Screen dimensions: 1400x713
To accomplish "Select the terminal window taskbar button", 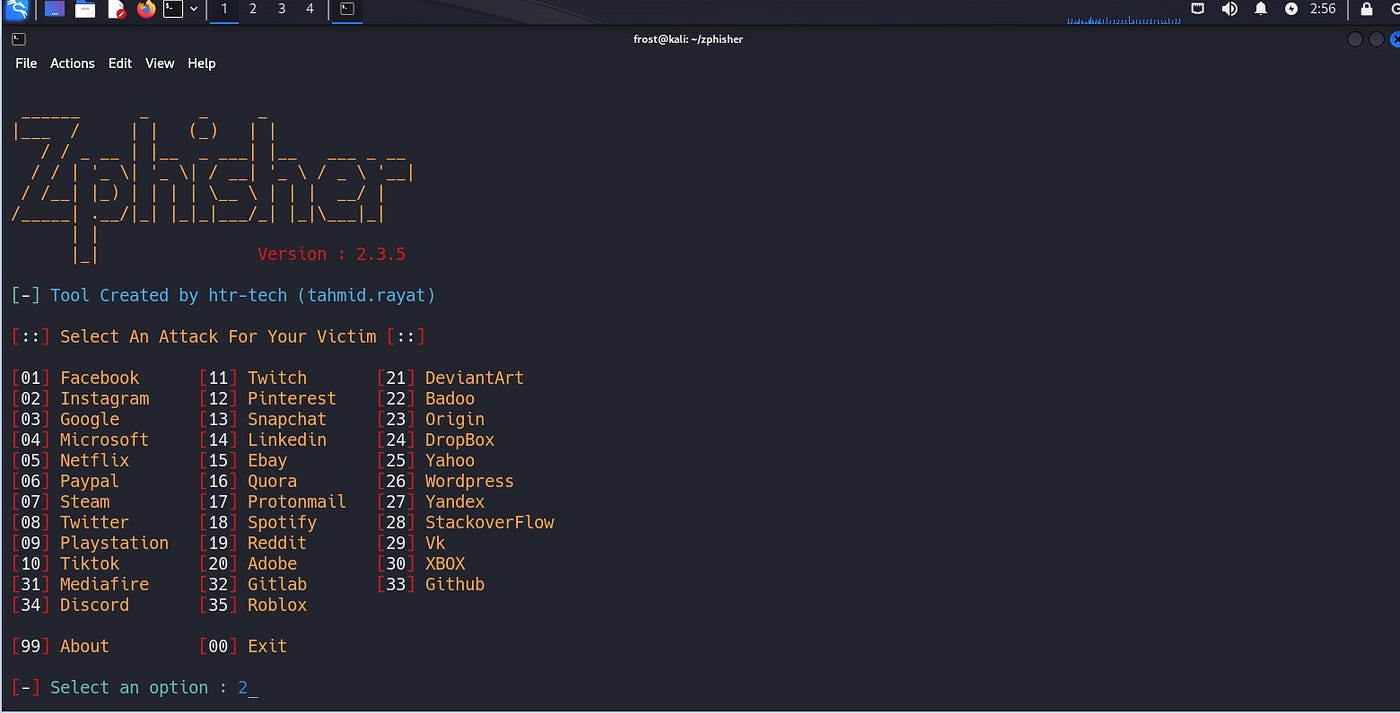I will tap(347, 10).
